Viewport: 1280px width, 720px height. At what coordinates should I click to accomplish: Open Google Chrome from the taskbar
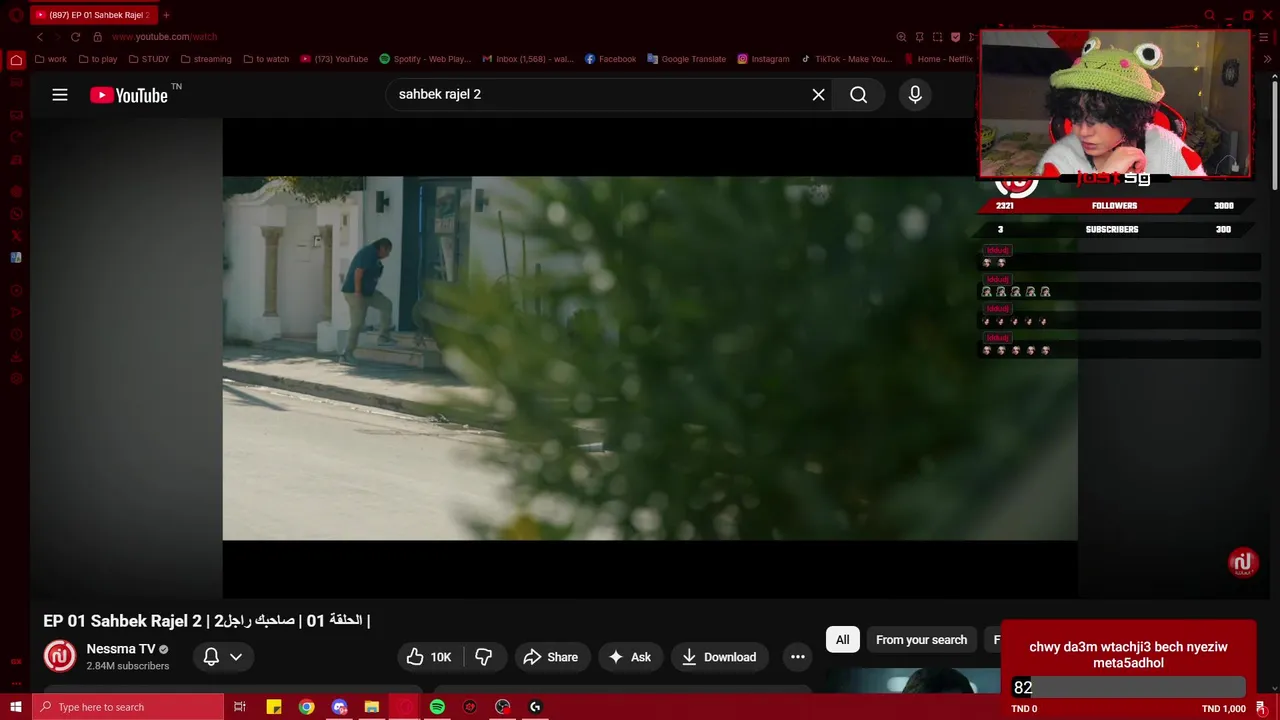(x=306, y=707)
